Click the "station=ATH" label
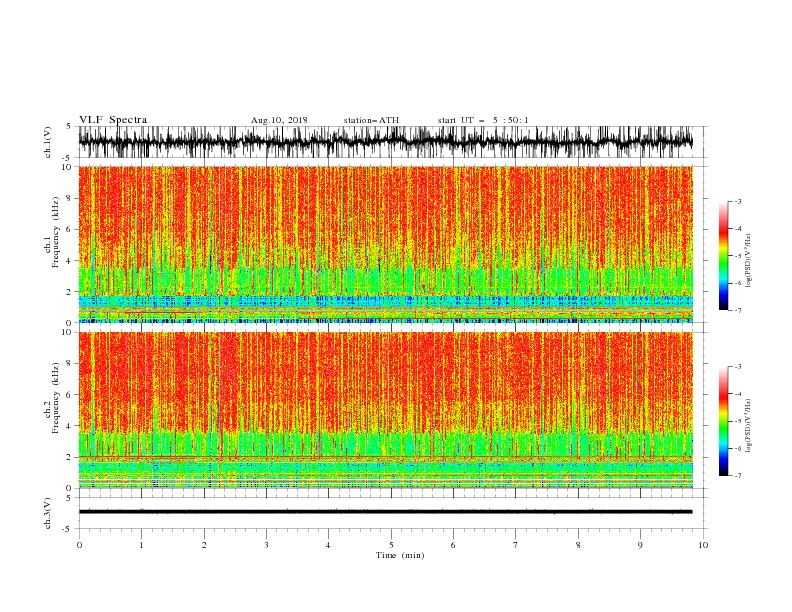 pyautogui.click(x=371, y=120)
